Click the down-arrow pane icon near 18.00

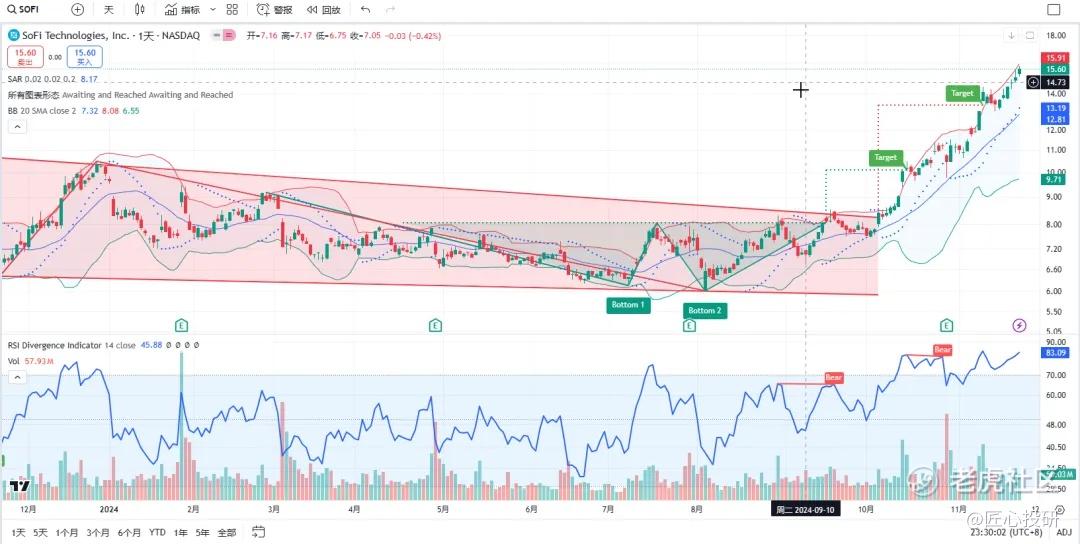pos(1012,35)
